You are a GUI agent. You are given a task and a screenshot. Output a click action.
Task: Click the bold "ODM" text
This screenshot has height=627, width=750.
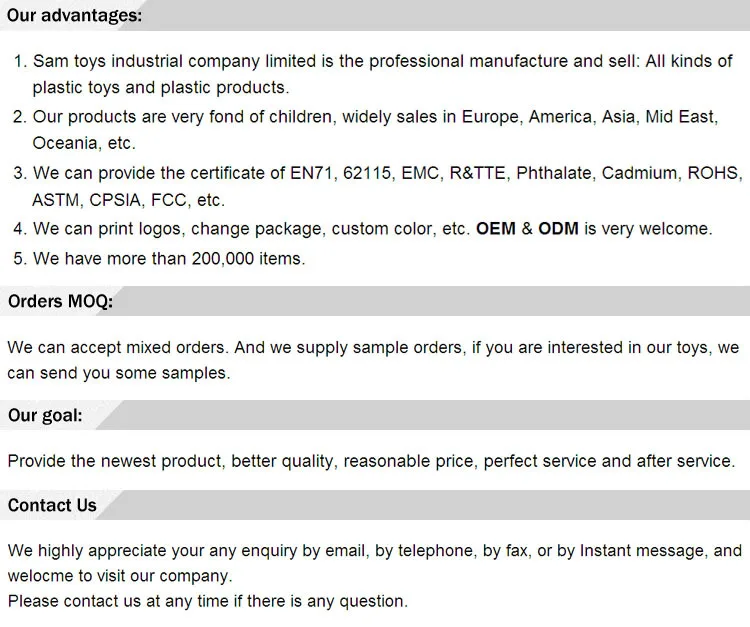coord(558,229)
